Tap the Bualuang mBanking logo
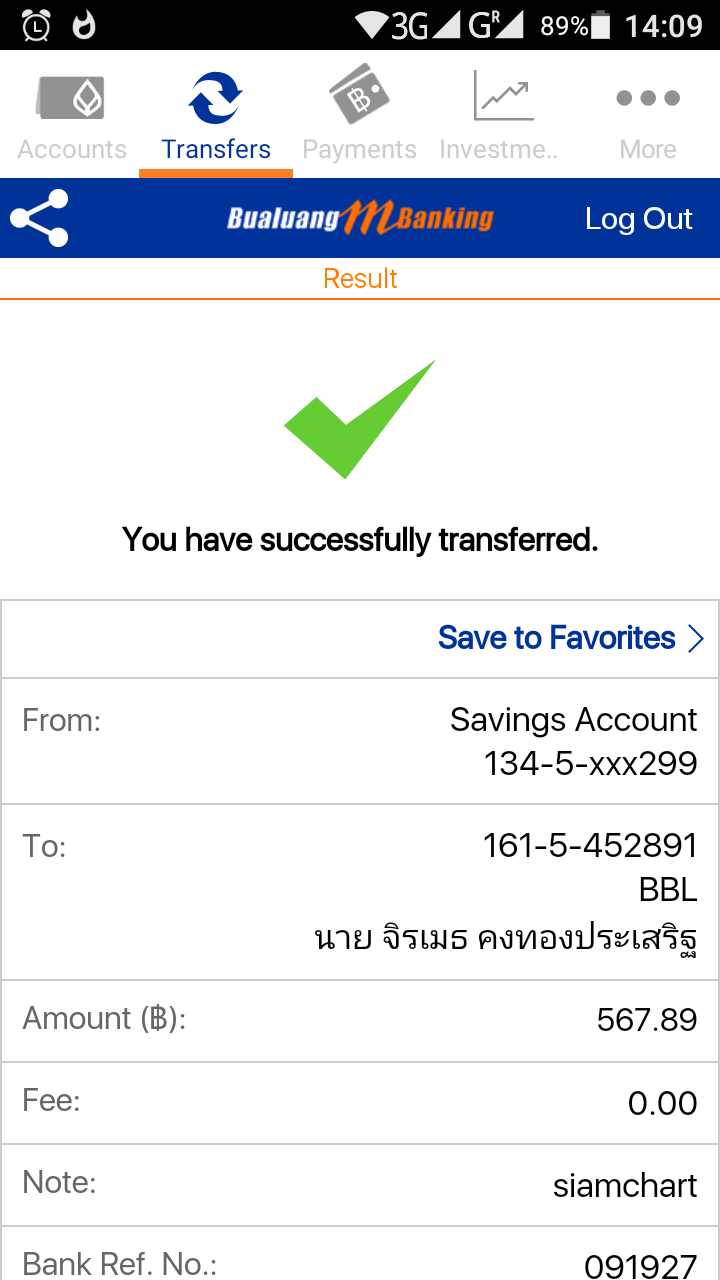Image resolution: width=720 pixels, height=1280 pixels. pos(360,218)
